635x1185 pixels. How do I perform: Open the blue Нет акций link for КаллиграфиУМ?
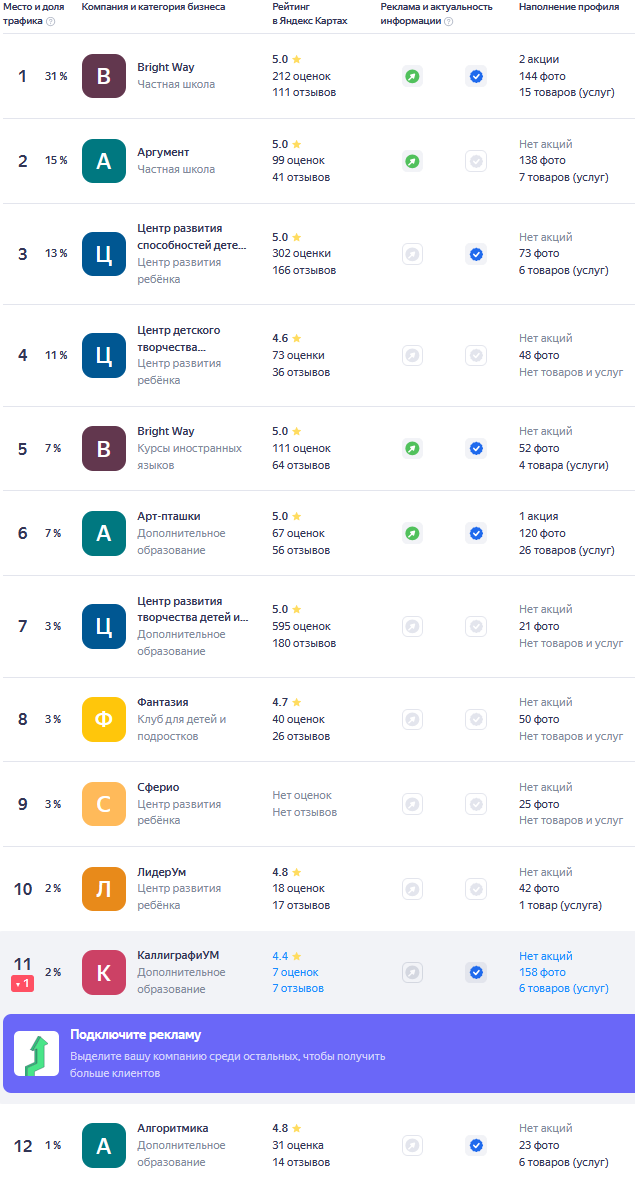[546, 956]
